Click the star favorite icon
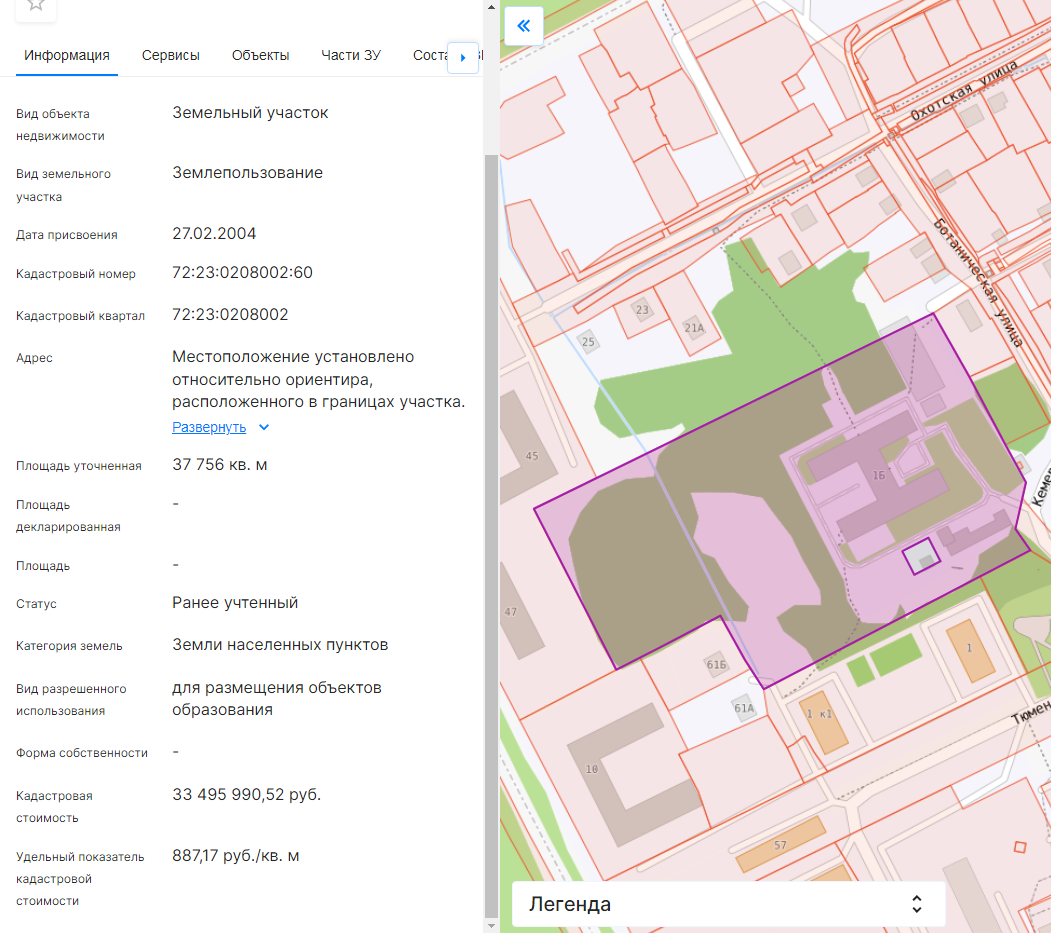 click(x=35, y=5)
